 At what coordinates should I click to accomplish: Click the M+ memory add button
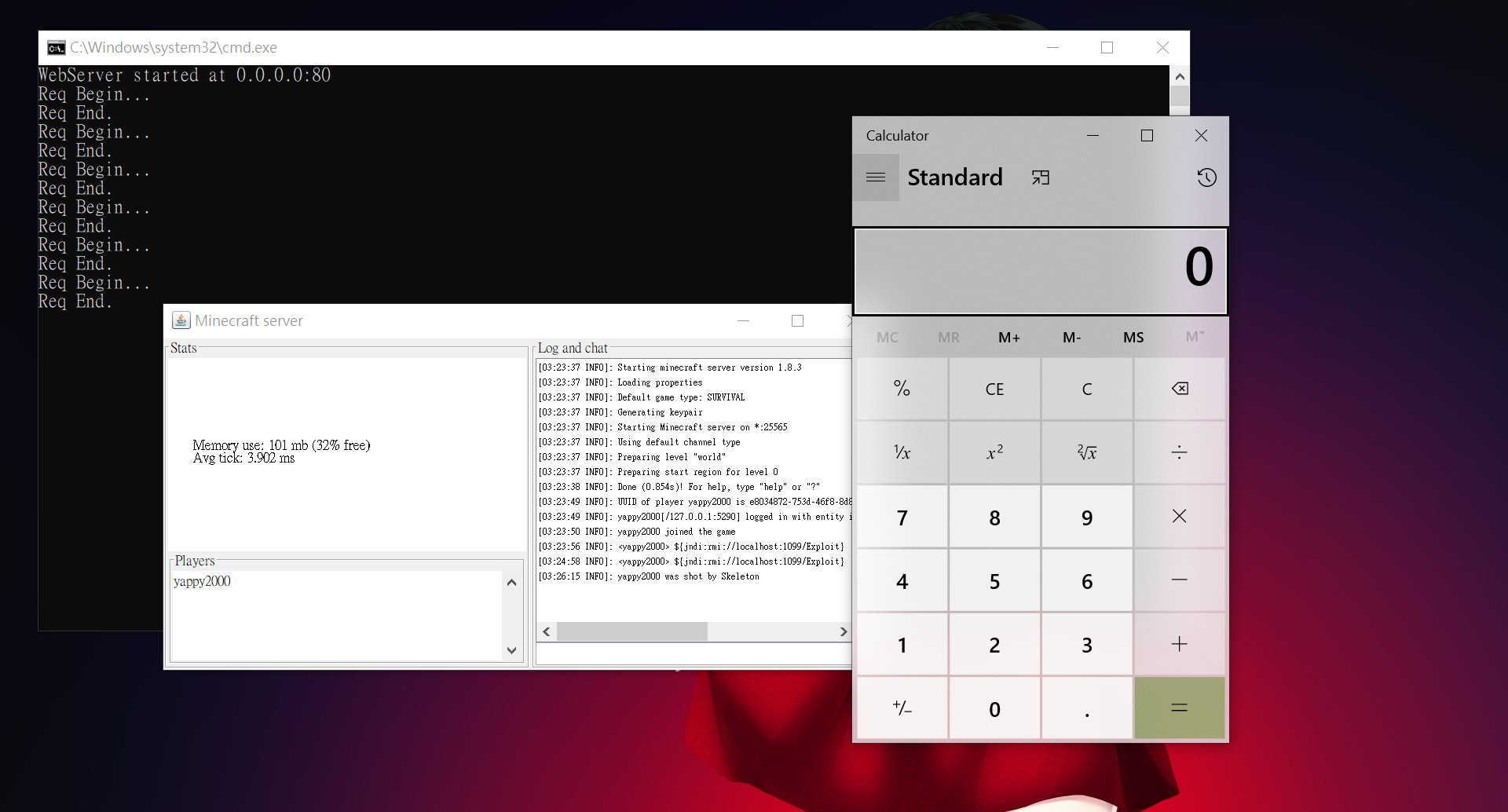pyautogui.click(x=1009, y=338)
